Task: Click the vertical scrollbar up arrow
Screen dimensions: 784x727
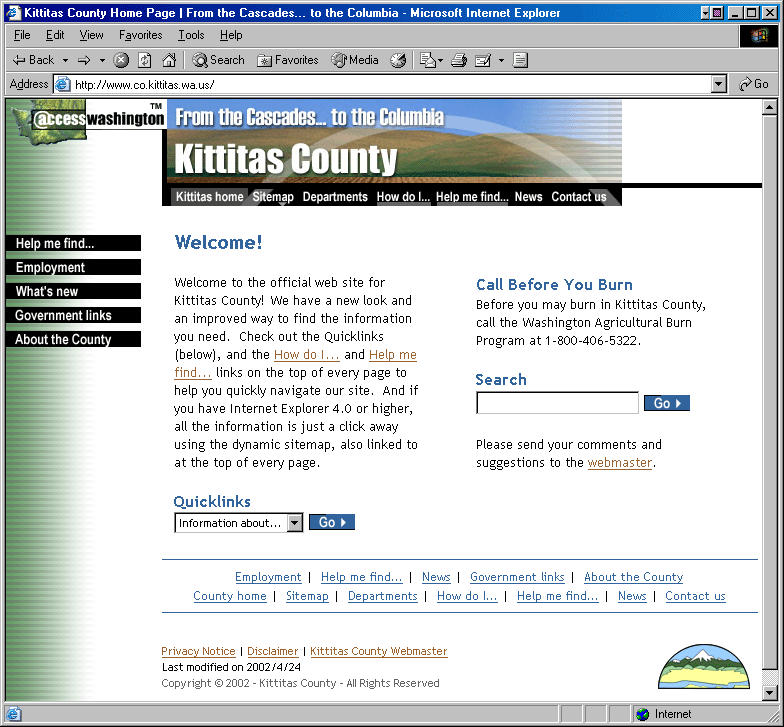Action: (770, 107)
